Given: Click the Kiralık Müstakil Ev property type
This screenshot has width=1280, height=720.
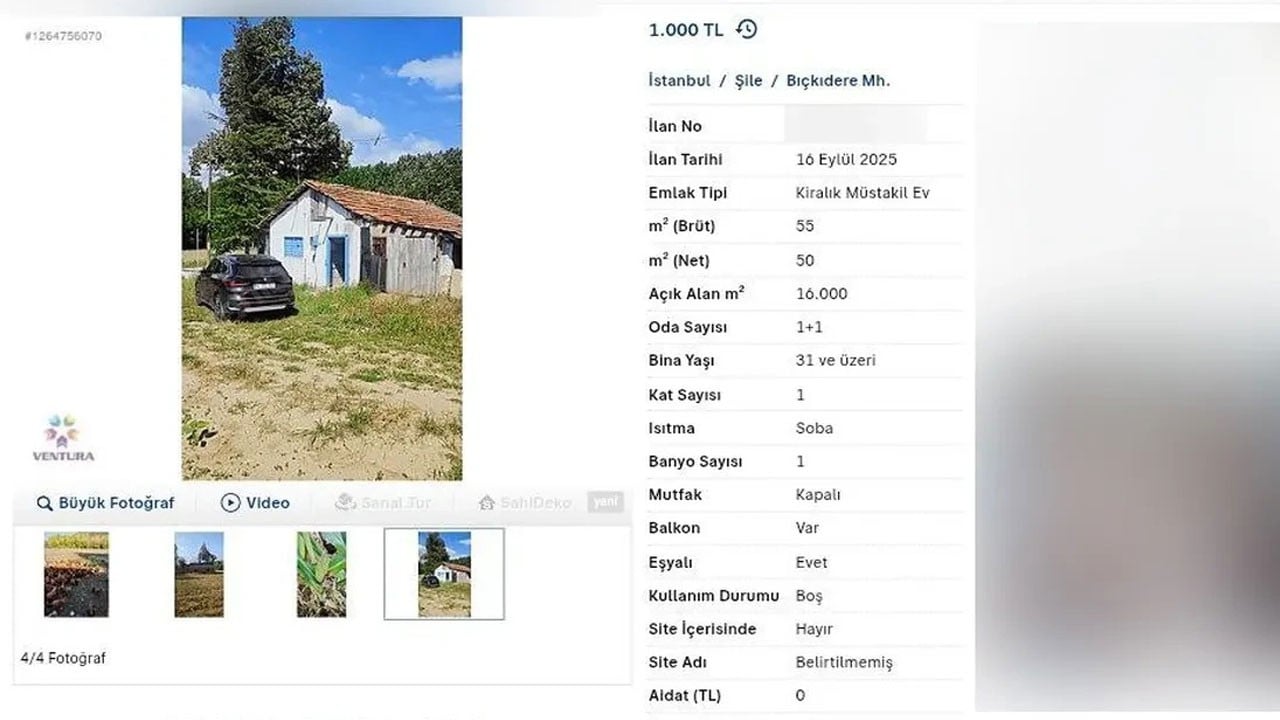Looking at the screenshot, I should 863,193.
